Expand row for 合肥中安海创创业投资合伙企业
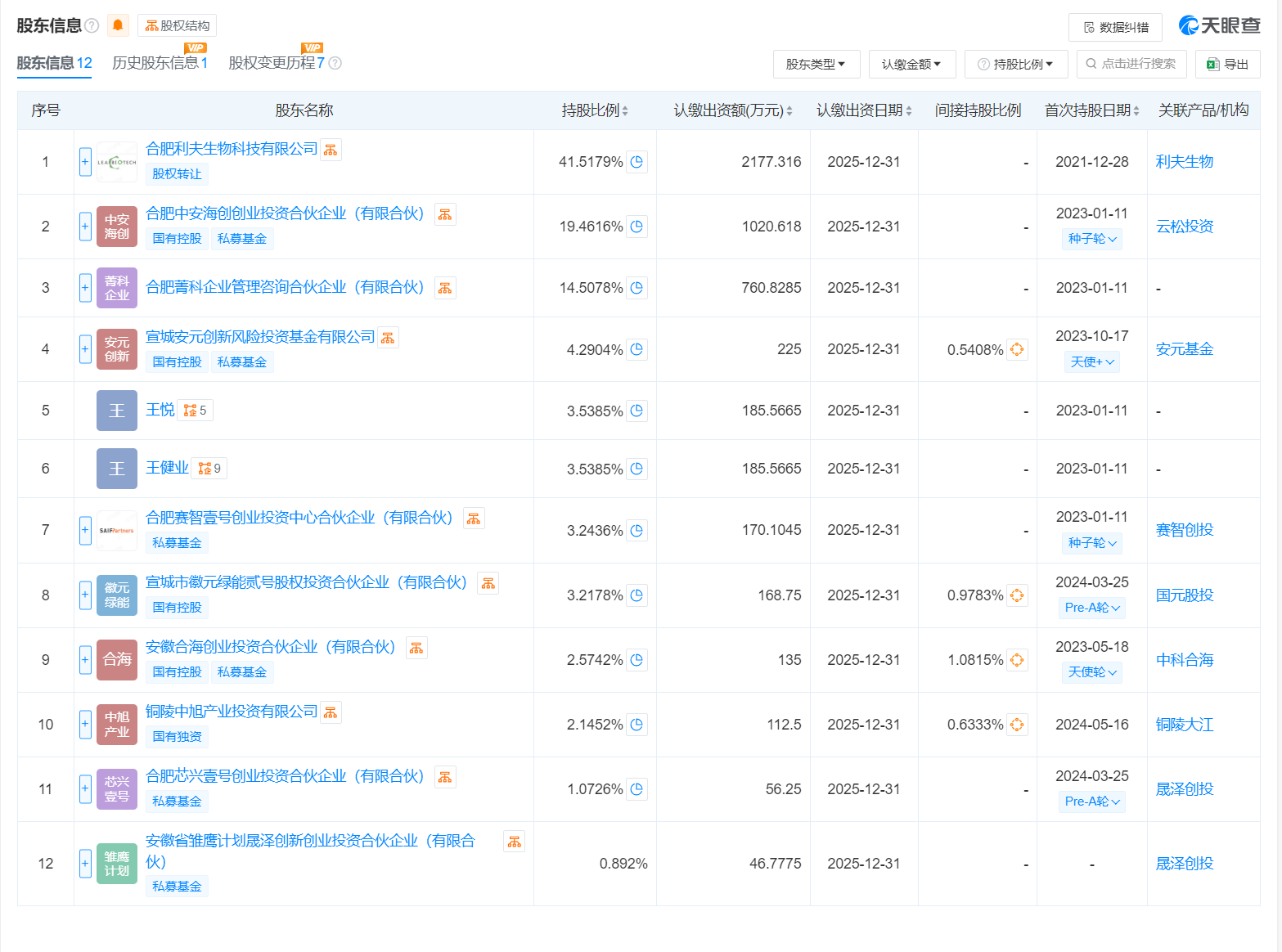 85,227
